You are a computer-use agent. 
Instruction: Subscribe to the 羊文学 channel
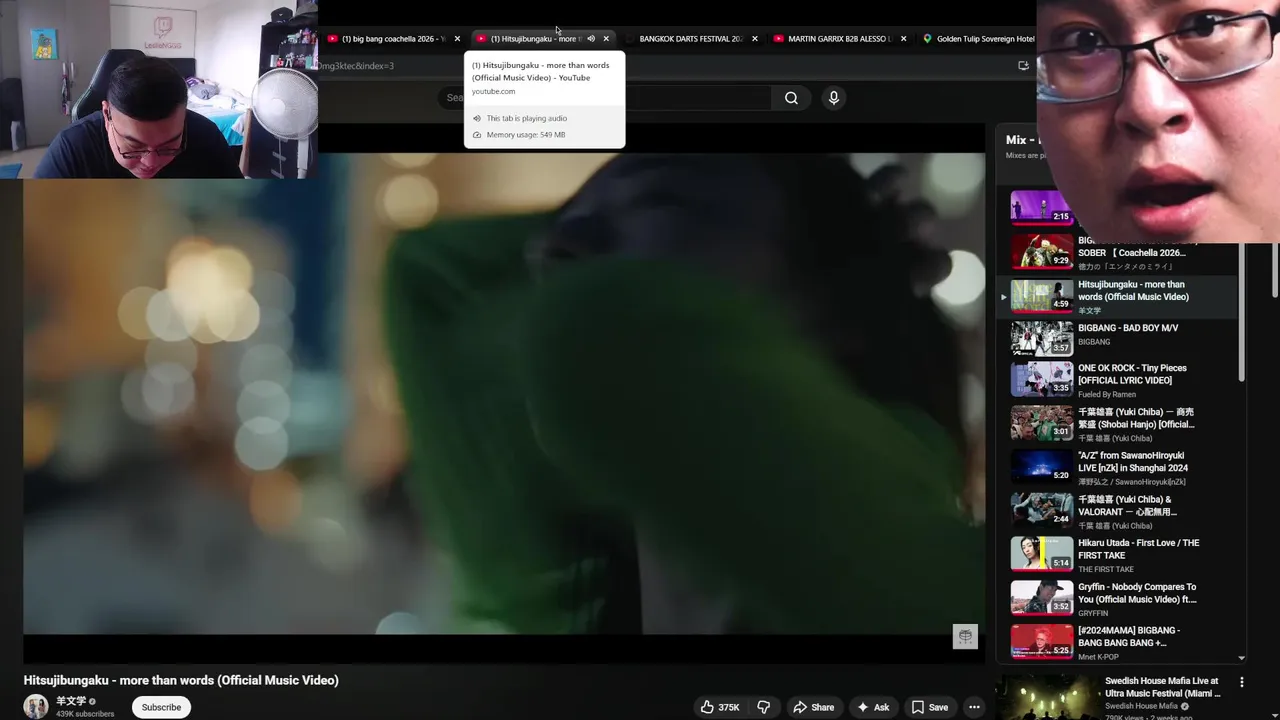click(161, 707)
